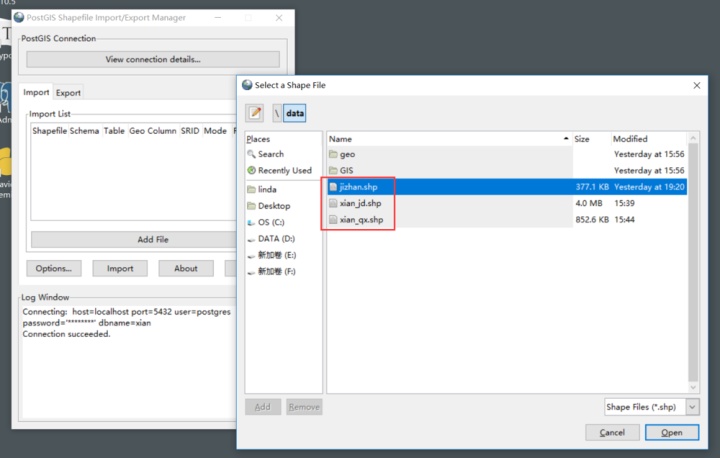Sort files by the Modified column header
The image size is (720, 458).
[x=648, y=139]
